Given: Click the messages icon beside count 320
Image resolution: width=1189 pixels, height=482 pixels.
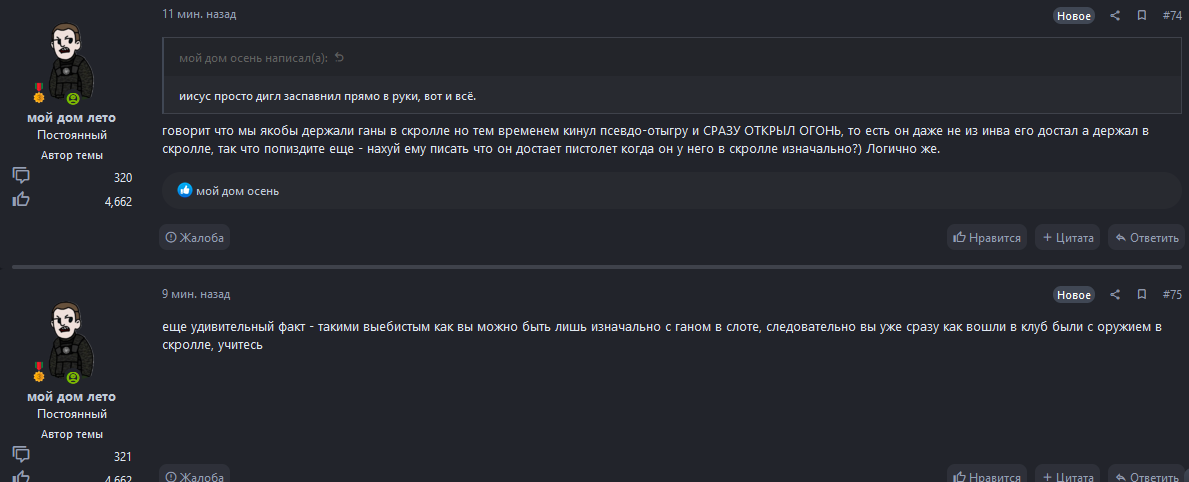Looking at the screenshot, I should coord(21,177).
